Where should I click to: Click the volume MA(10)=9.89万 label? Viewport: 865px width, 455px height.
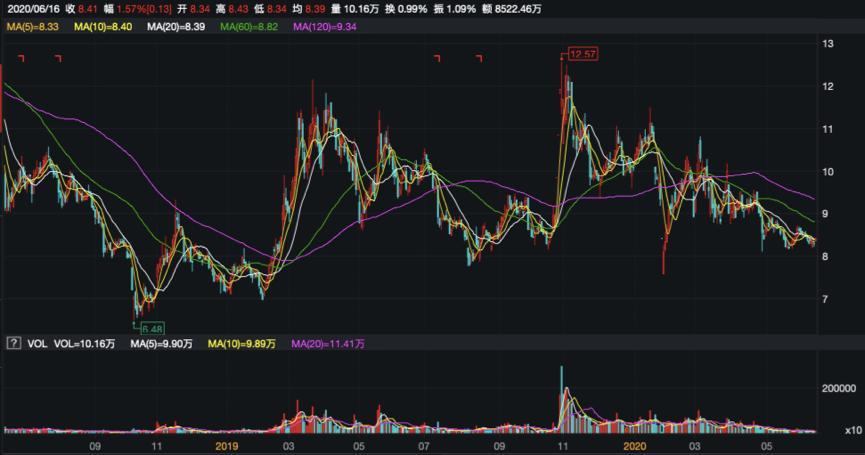(x=243, y=344)
